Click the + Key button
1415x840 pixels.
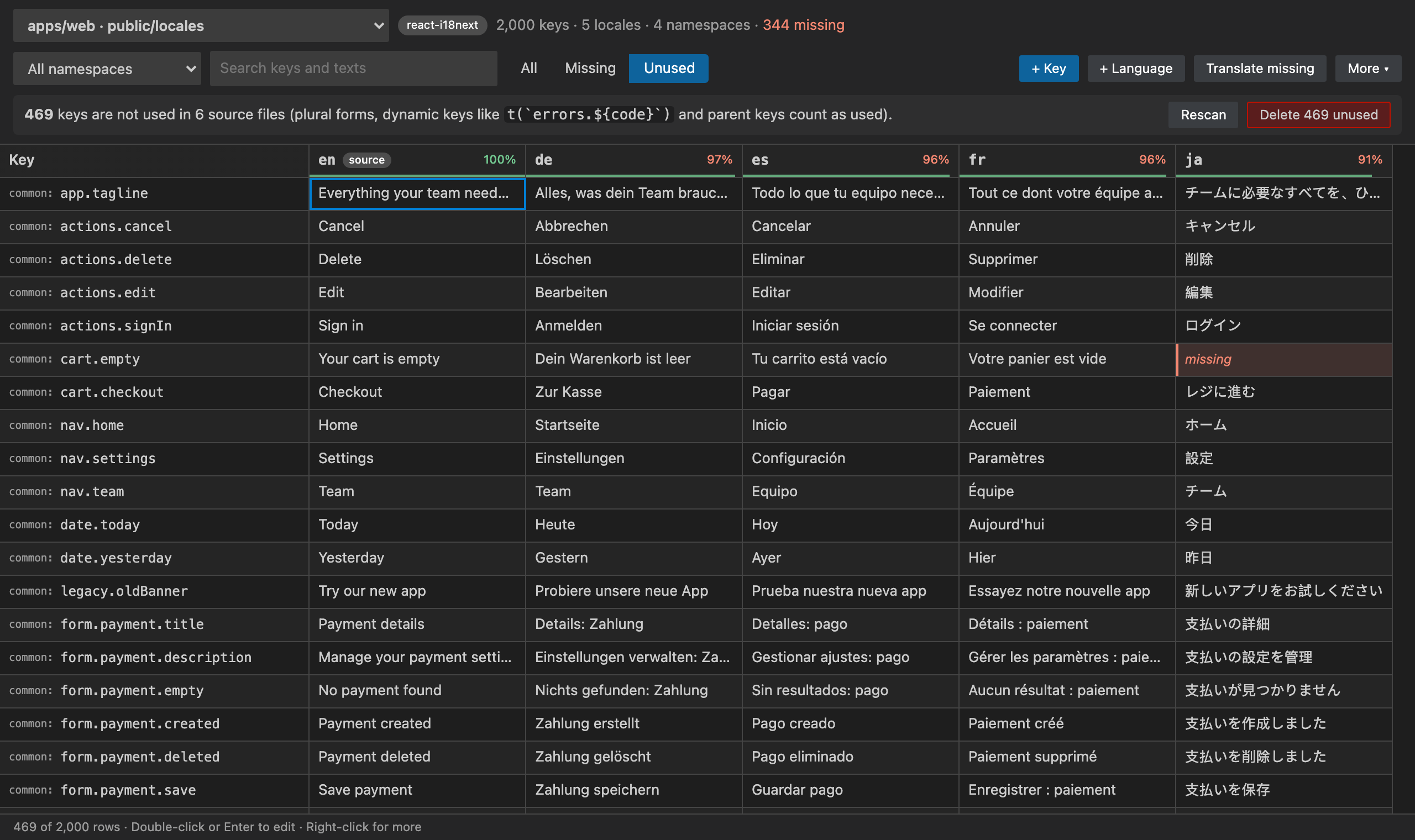(1049, 69)
